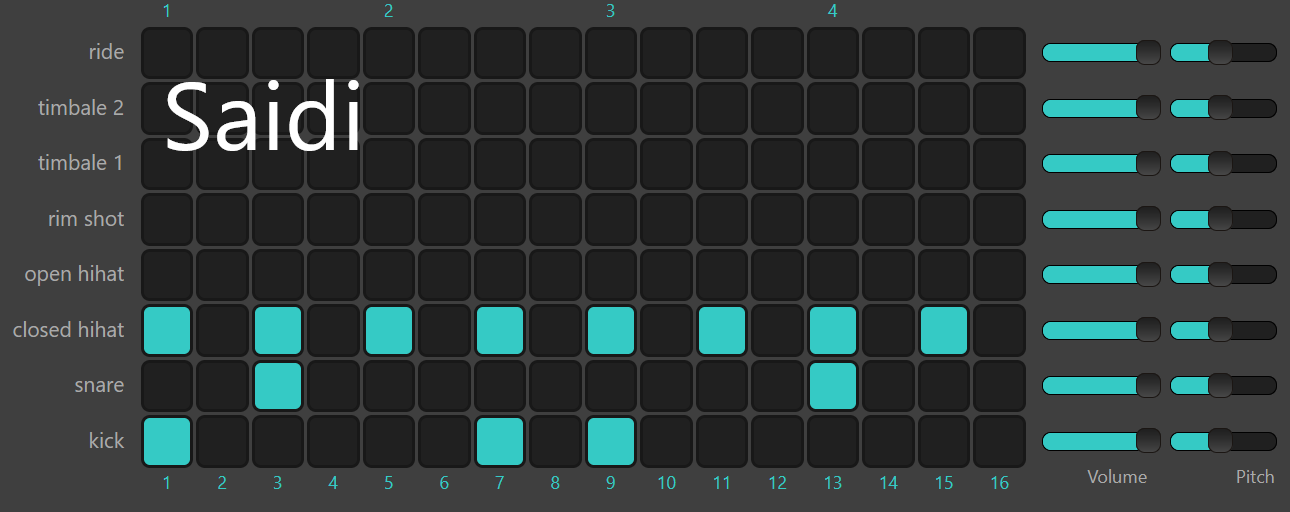Change closed hihat volume slider
This screenshot has height=512, width=1290.
click(1101, 330)
